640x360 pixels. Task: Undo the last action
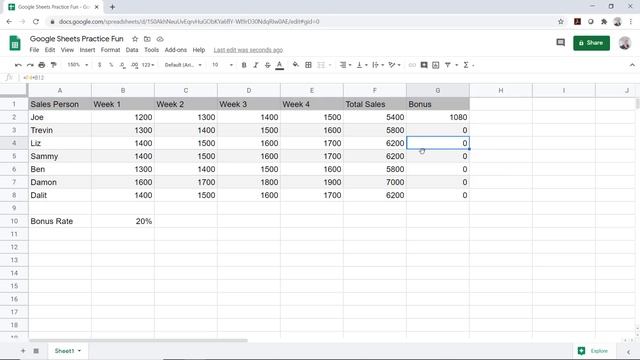tap(18, 65)
